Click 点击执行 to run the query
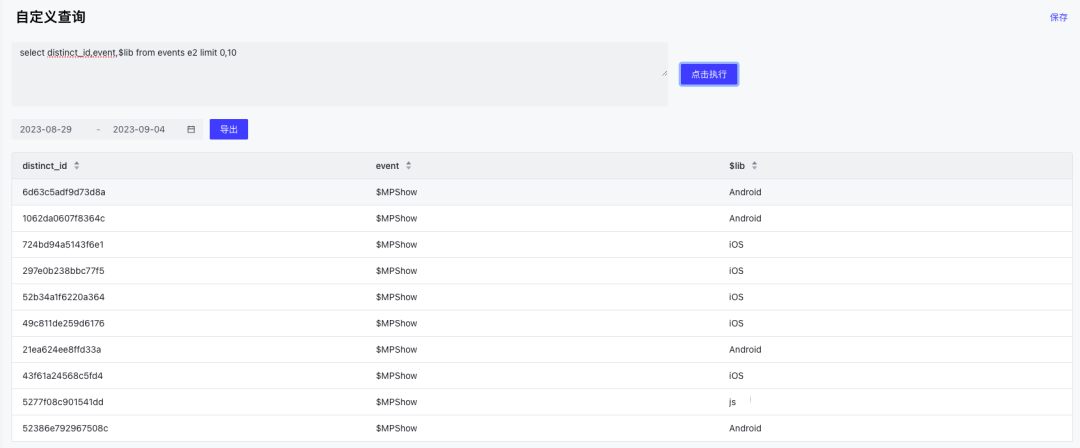The image size is (1080, 448). 709,74
